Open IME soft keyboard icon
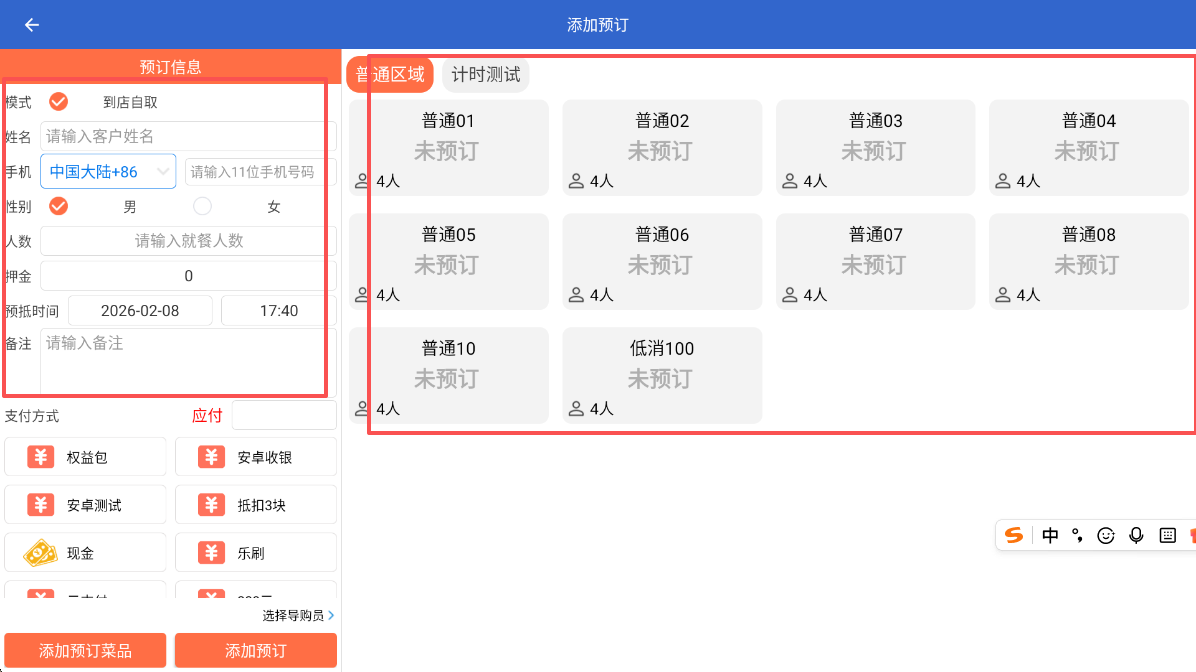Screen dimensions: 1196x672 [1167, 535]
